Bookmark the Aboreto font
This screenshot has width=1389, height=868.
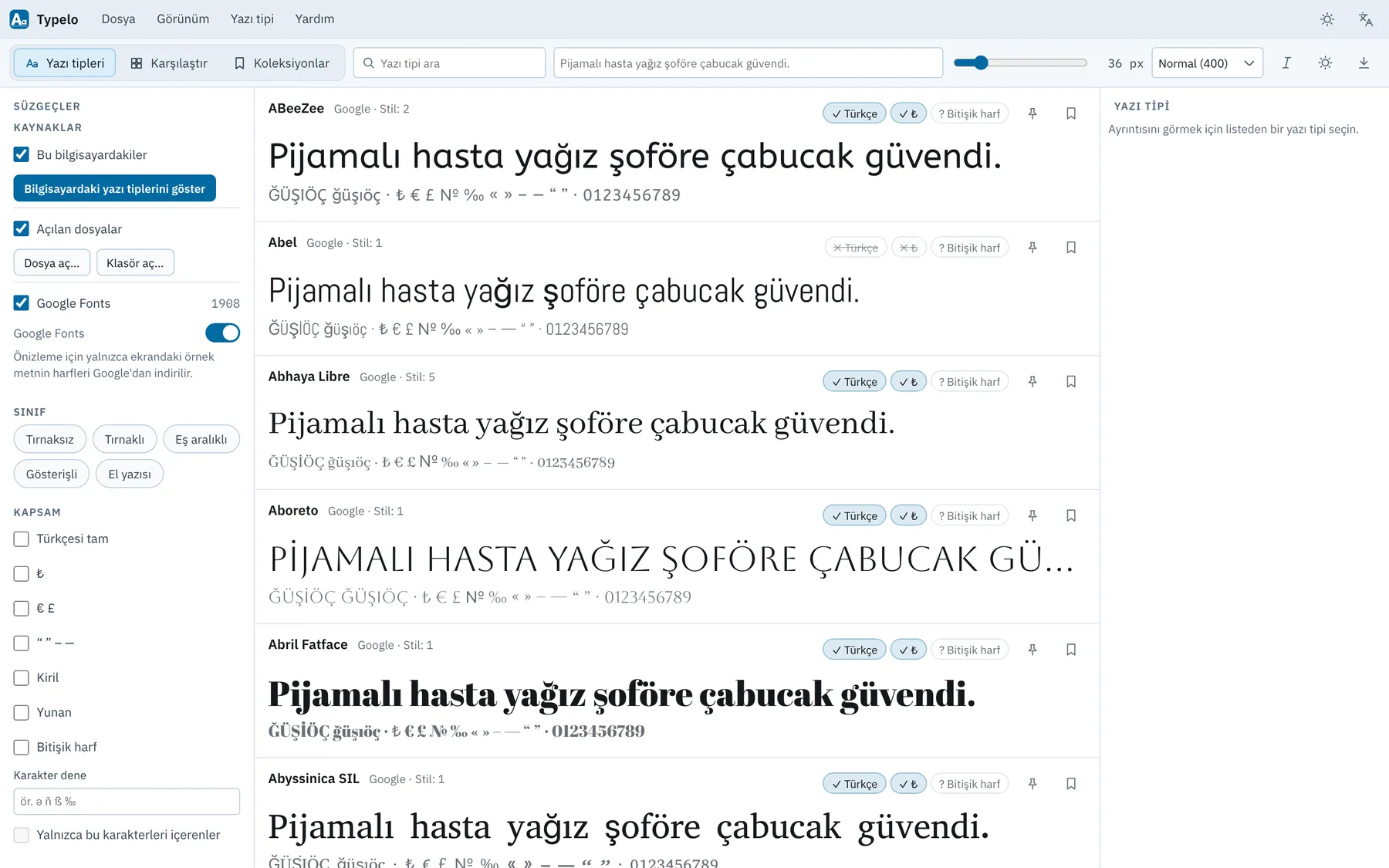[x=1071, y=515]
